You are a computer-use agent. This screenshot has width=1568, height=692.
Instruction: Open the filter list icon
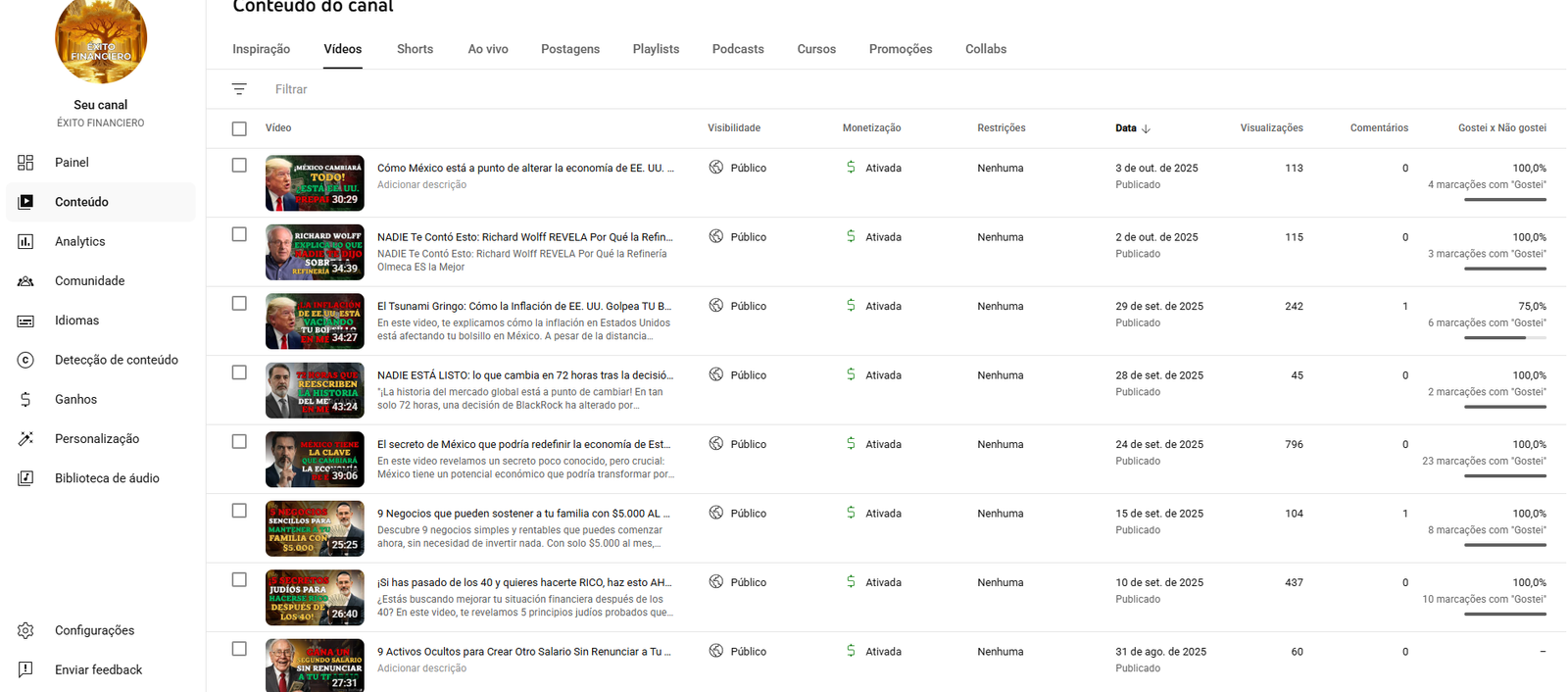(x=239, y=89)
